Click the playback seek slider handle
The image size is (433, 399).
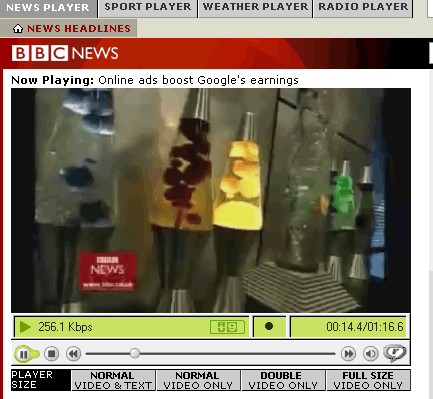(135, 353)
